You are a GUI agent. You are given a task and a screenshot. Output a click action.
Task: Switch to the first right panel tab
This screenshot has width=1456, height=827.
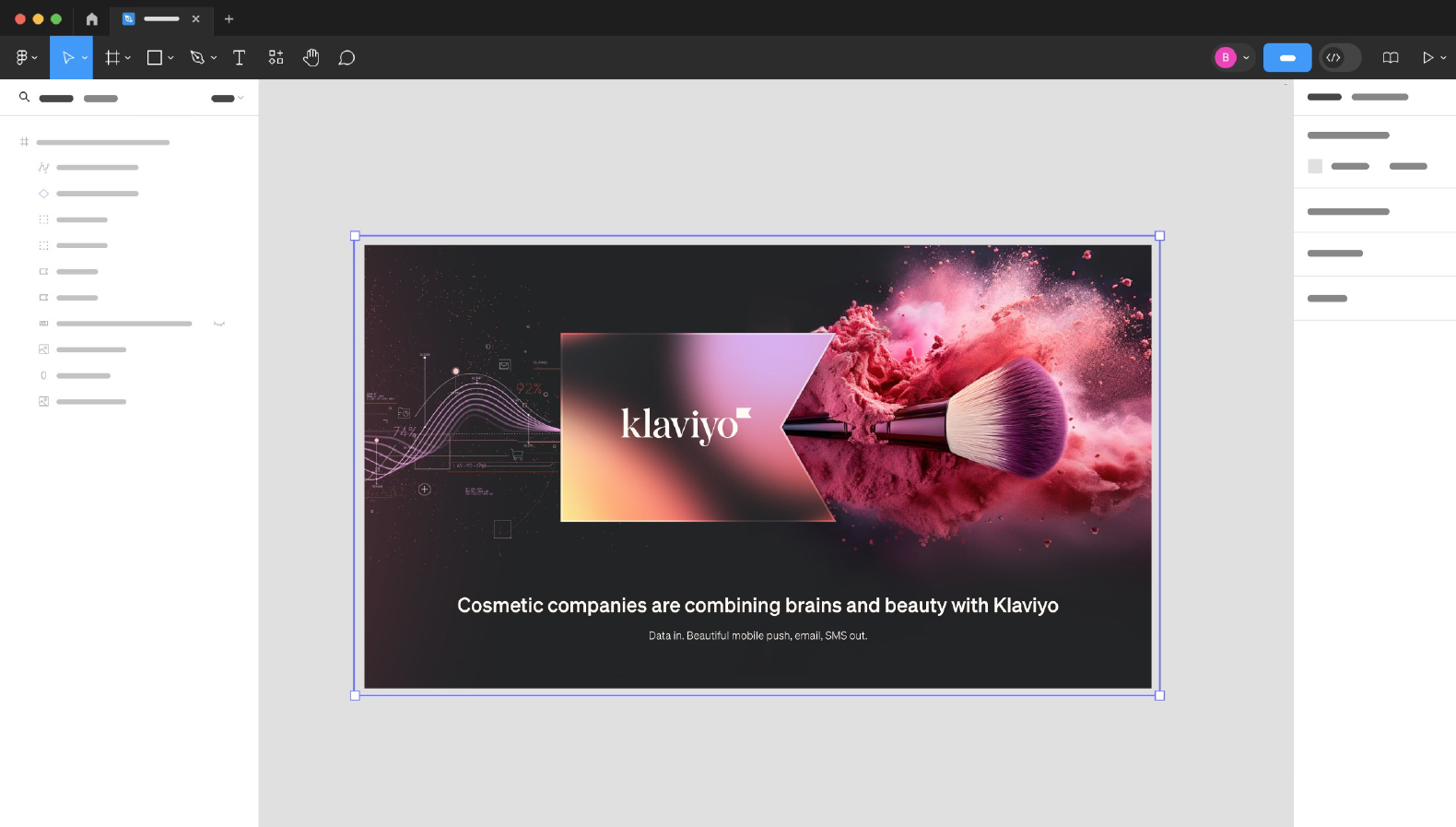[x=1324, y=97]
